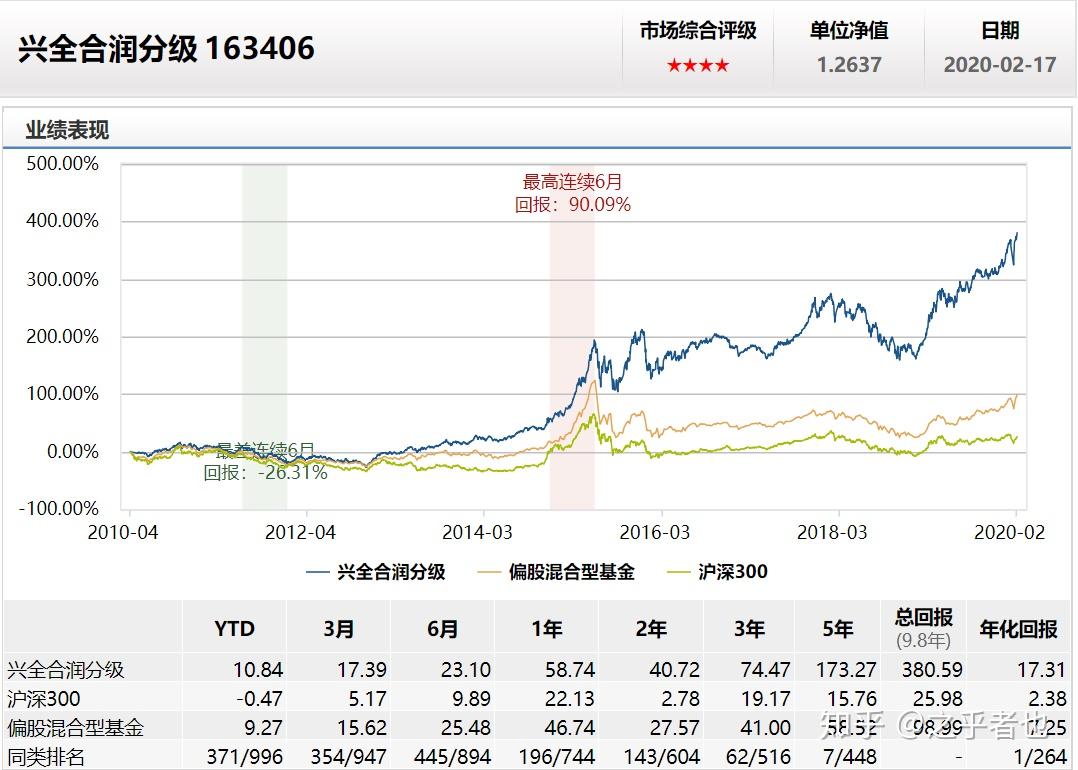This screenshot has width=1078, height=770.
Task: Open the 业绩表现 tab header
Action: (x=67, y=130)
